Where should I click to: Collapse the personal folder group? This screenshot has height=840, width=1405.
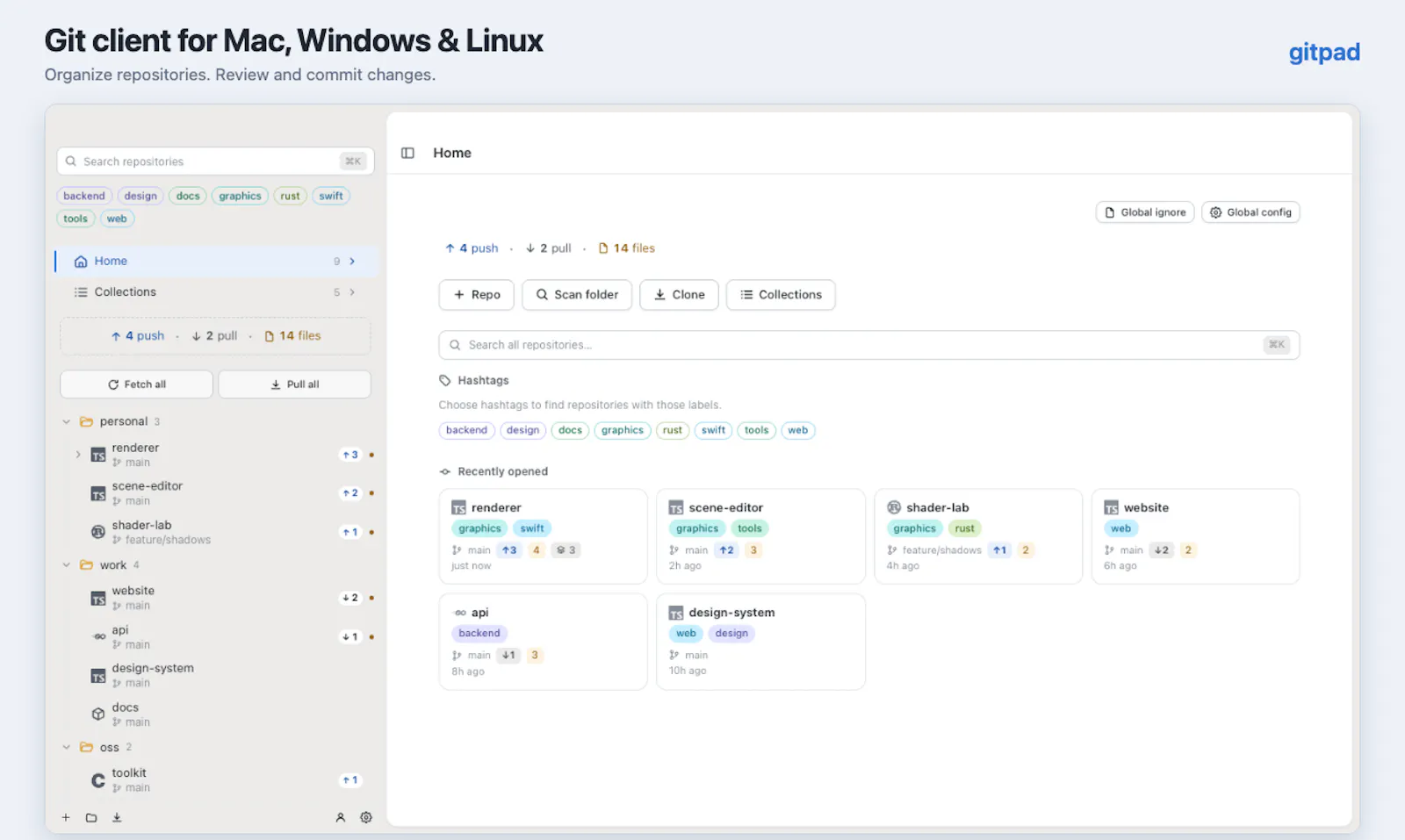[x=66, y=421]
